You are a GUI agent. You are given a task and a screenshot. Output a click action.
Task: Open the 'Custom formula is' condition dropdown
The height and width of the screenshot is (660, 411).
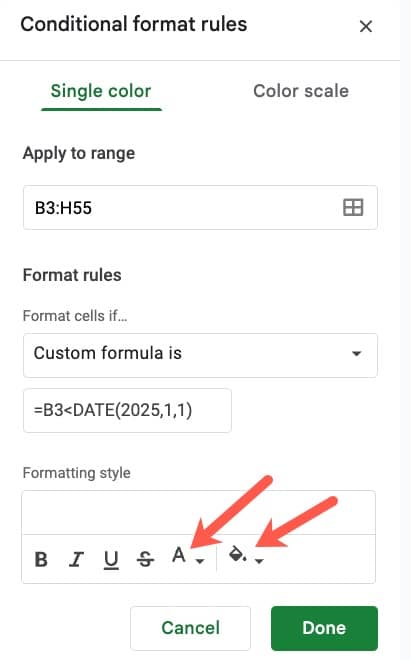(x=200, y=355)
